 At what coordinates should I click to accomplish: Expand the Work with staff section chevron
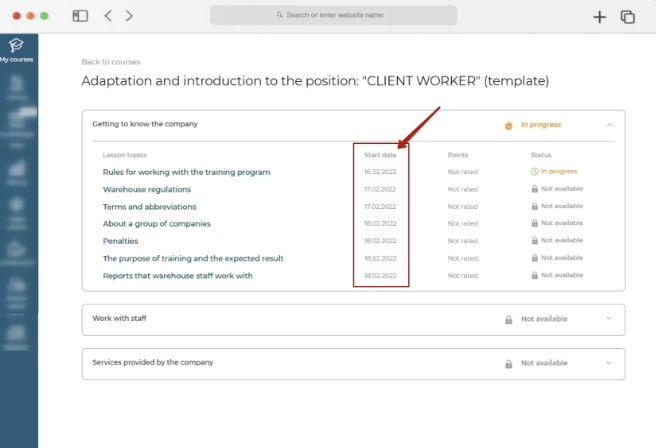(x=609, y=318)
